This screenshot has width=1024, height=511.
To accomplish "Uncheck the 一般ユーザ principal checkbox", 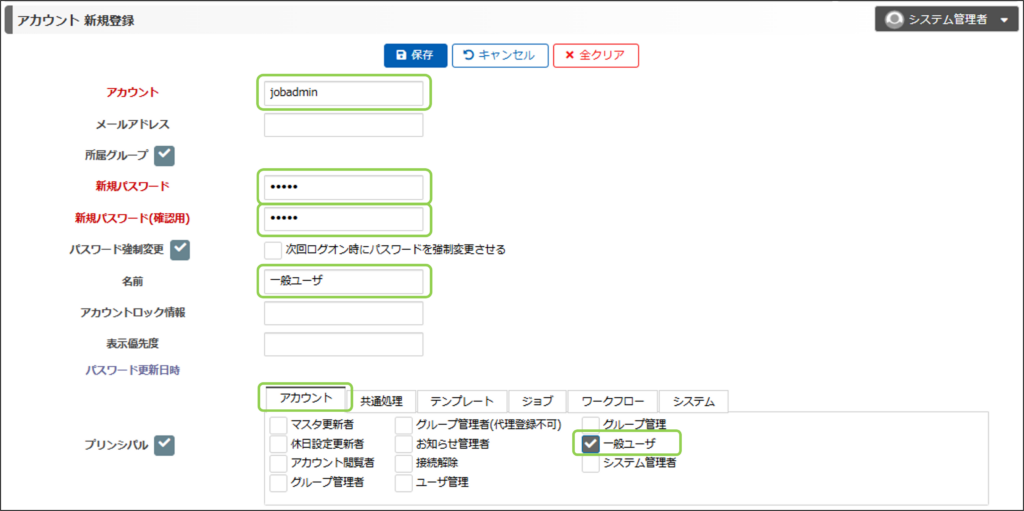I will tap(591, 443).
